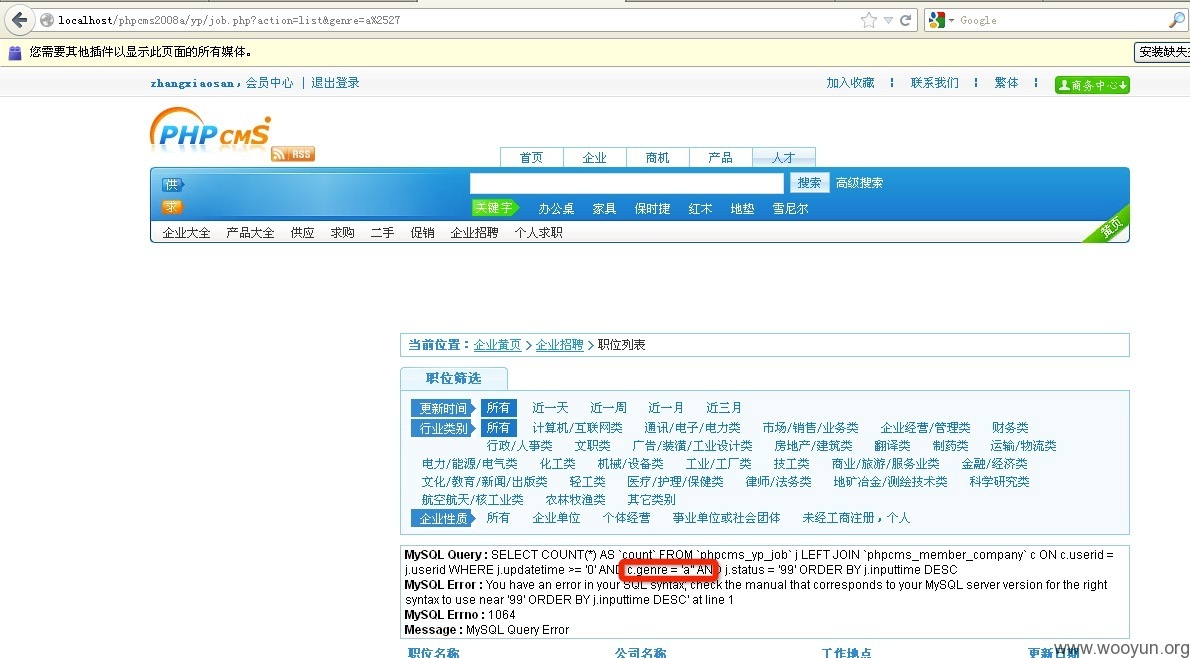Open RSS feed icon under logo
1190x658 pixels.
[293, 154]
